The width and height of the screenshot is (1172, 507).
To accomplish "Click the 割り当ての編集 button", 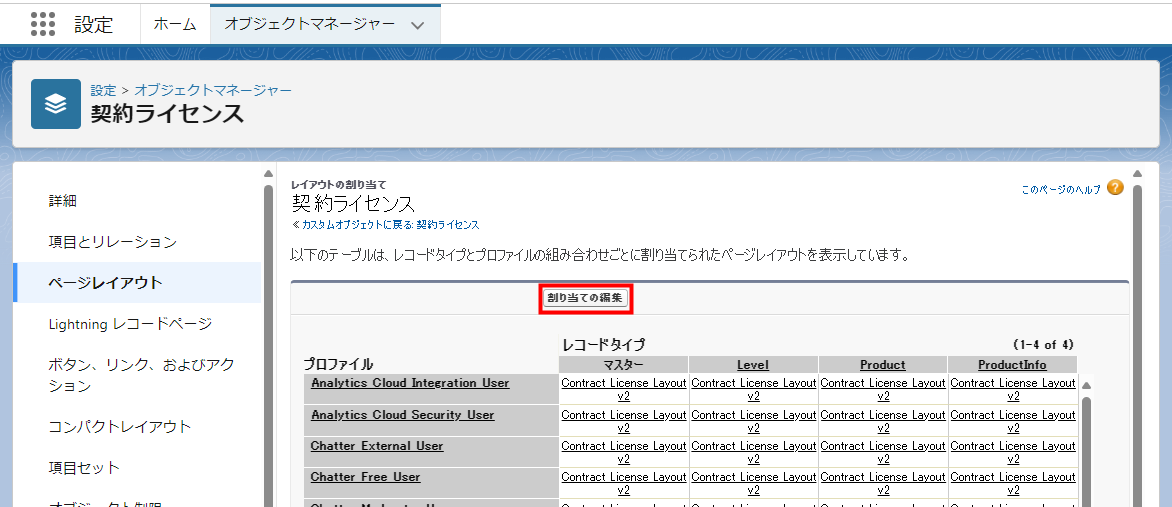I will (x=585, y=298).
